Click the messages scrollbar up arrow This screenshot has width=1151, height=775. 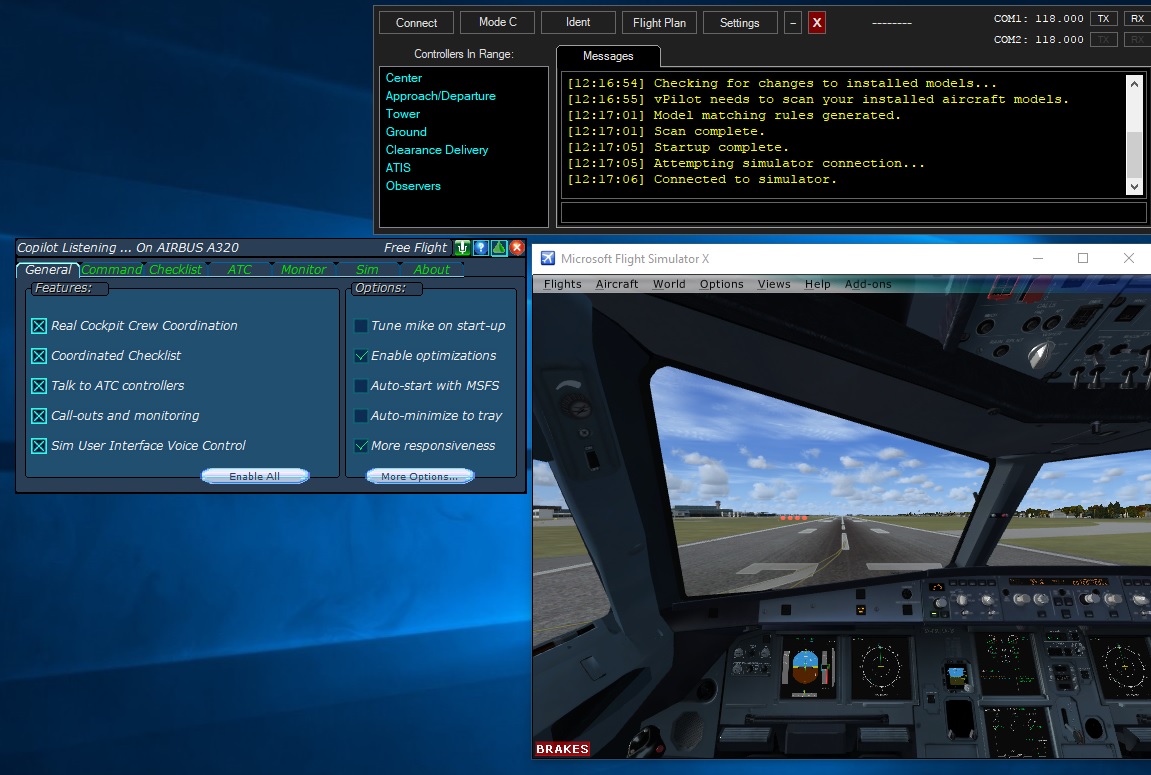(x=1134, y=83)
